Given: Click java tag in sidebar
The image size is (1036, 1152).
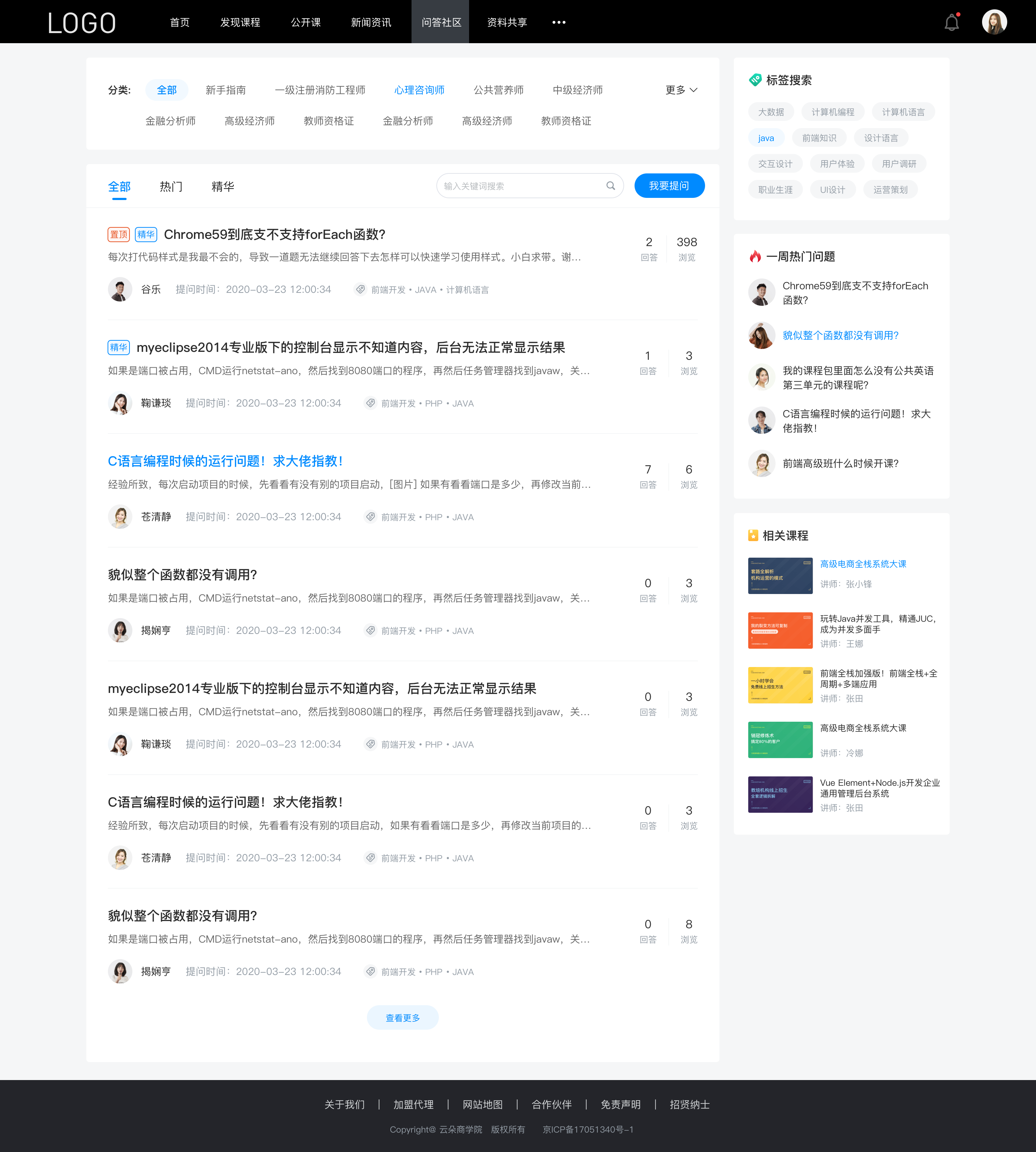Looking at the screenshot, I should (765, 137).
